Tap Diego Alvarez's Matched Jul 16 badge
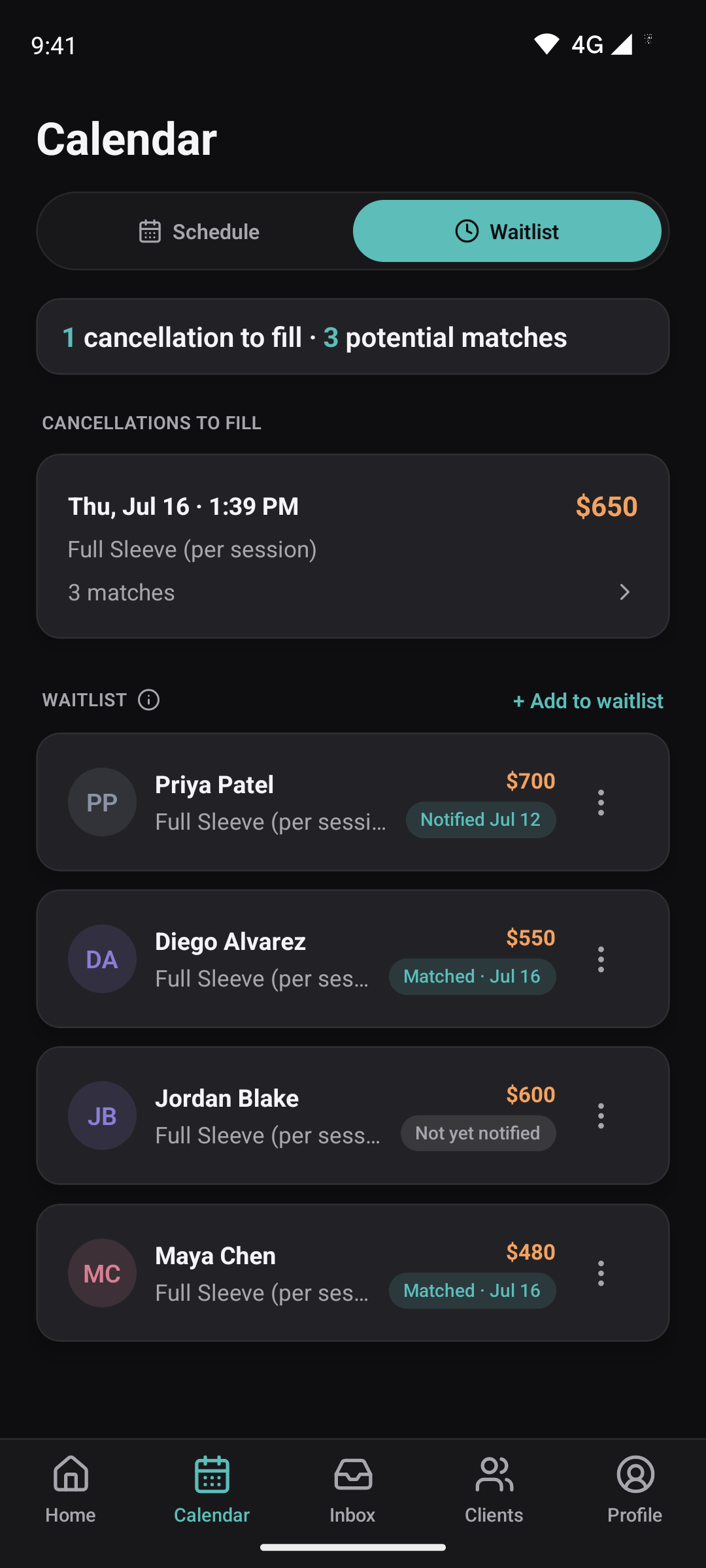 (x=472, y=976)
